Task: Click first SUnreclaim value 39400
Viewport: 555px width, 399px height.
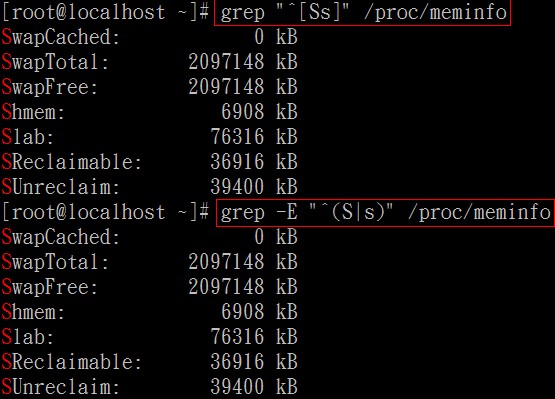Action: point(237,187)
